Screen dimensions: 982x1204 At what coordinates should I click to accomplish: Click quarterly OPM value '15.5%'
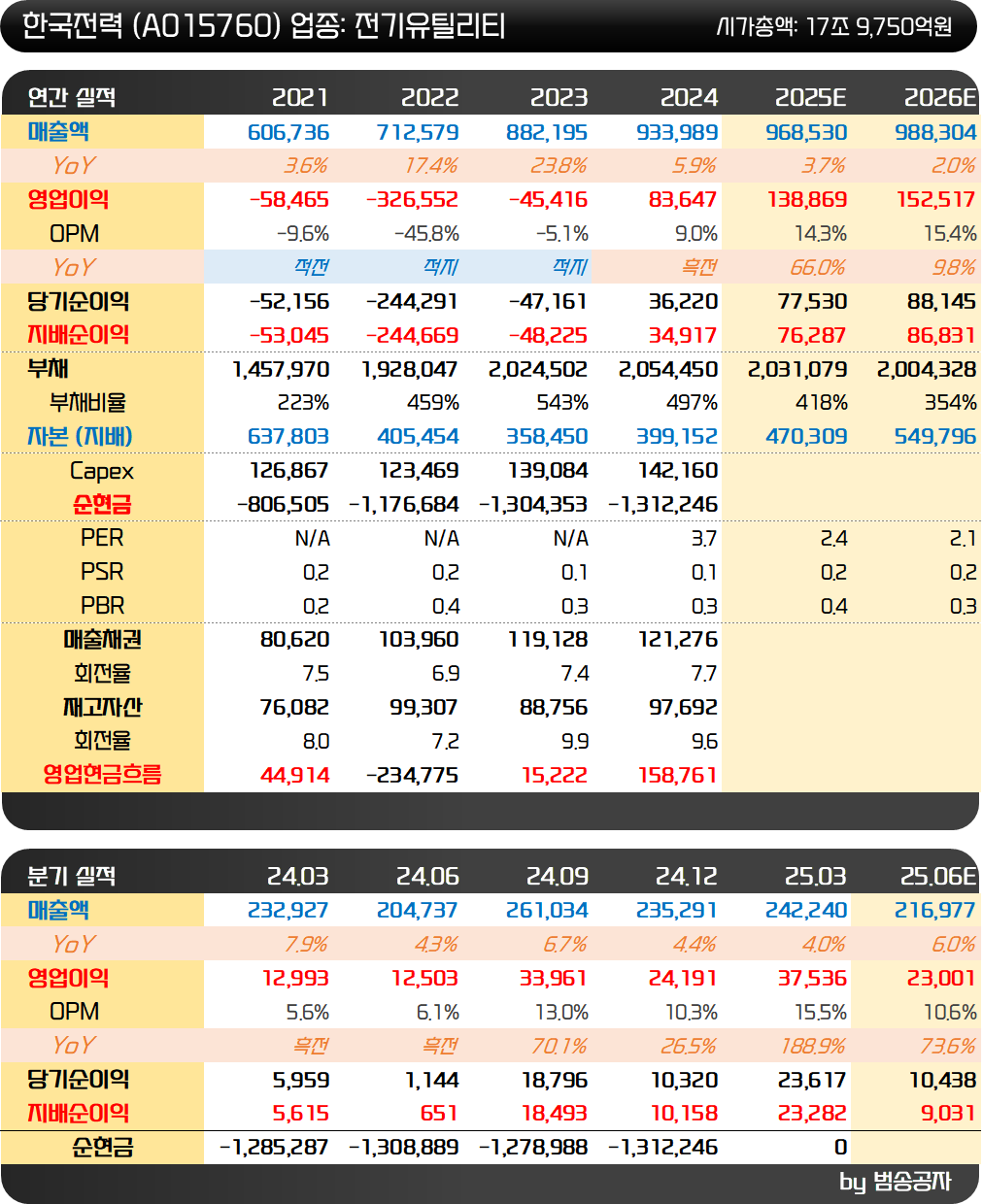coord(821,1013)
